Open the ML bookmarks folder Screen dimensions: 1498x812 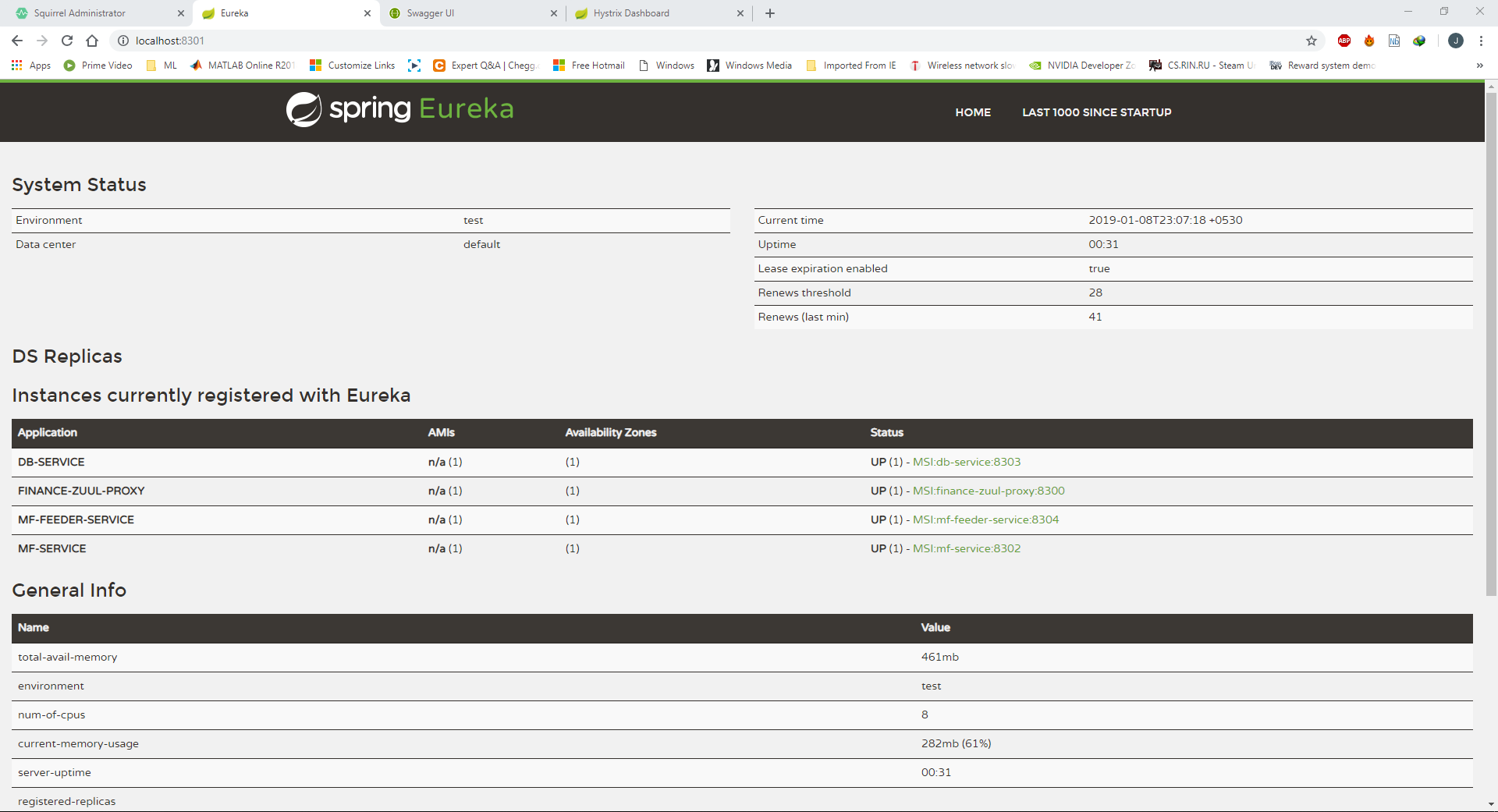[162, 66]
